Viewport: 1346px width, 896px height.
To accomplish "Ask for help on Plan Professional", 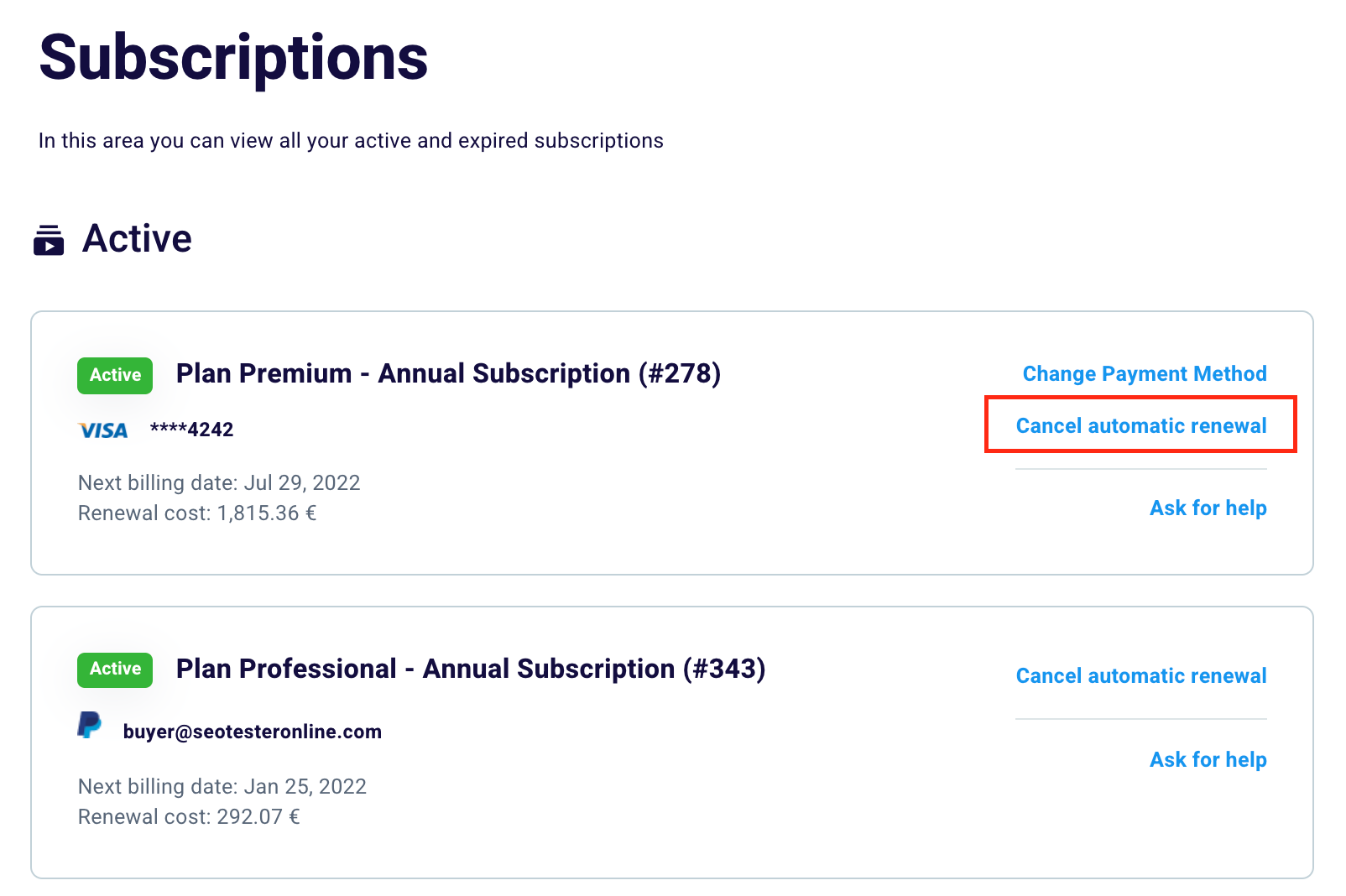I will 1208,759.
